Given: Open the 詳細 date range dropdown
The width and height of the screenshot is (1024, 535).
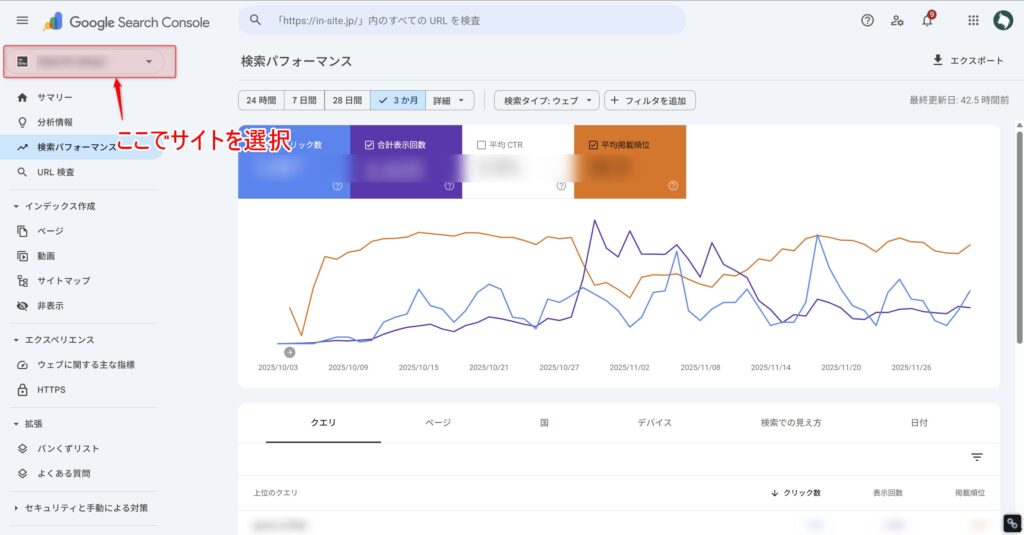Looking at the screenshot, I should click(449, 101).
